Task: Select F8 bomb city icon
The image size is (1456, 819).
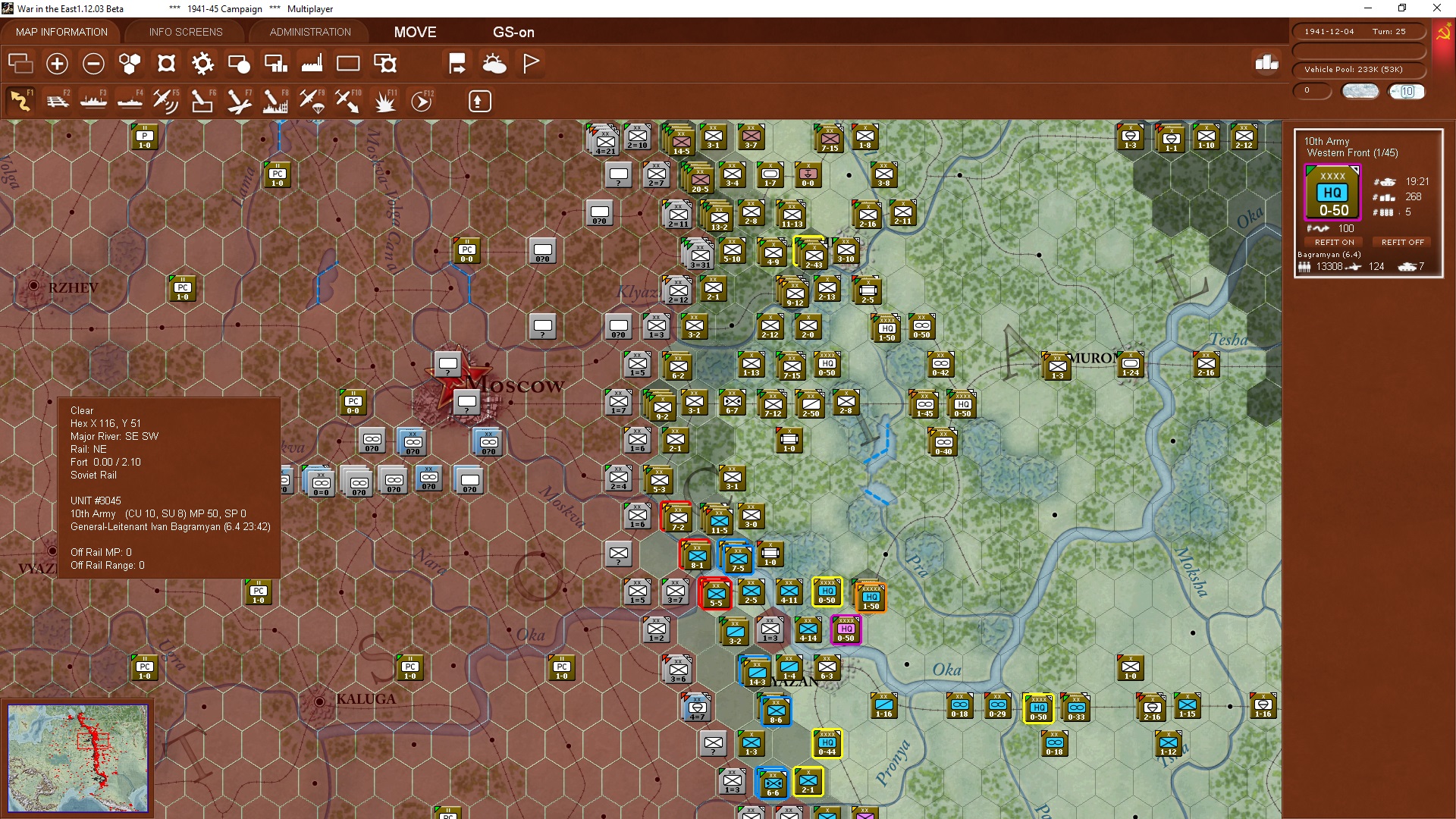Action: (x=275, y=101)
